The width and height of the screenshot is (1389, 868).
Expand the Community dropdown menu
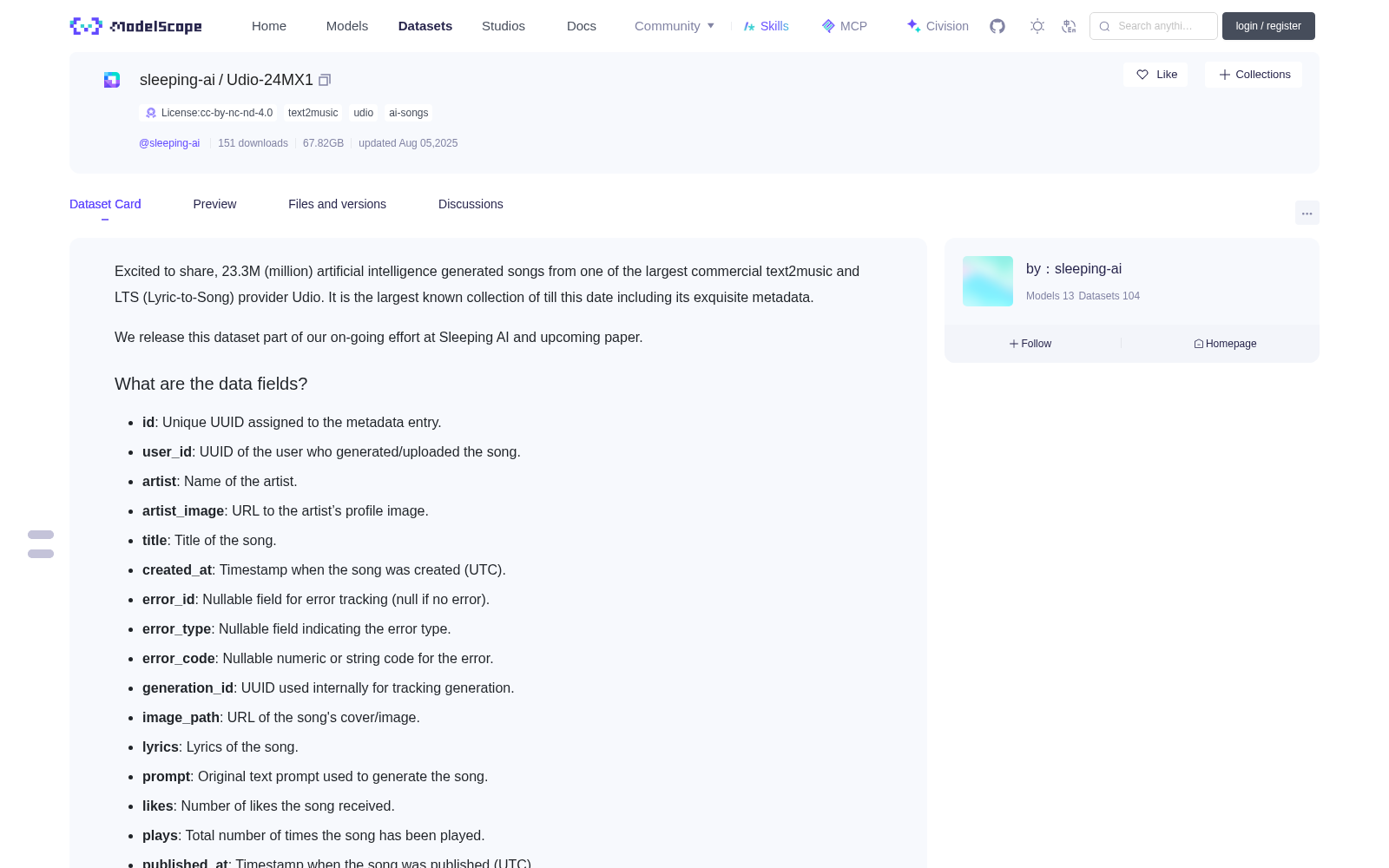675,26
